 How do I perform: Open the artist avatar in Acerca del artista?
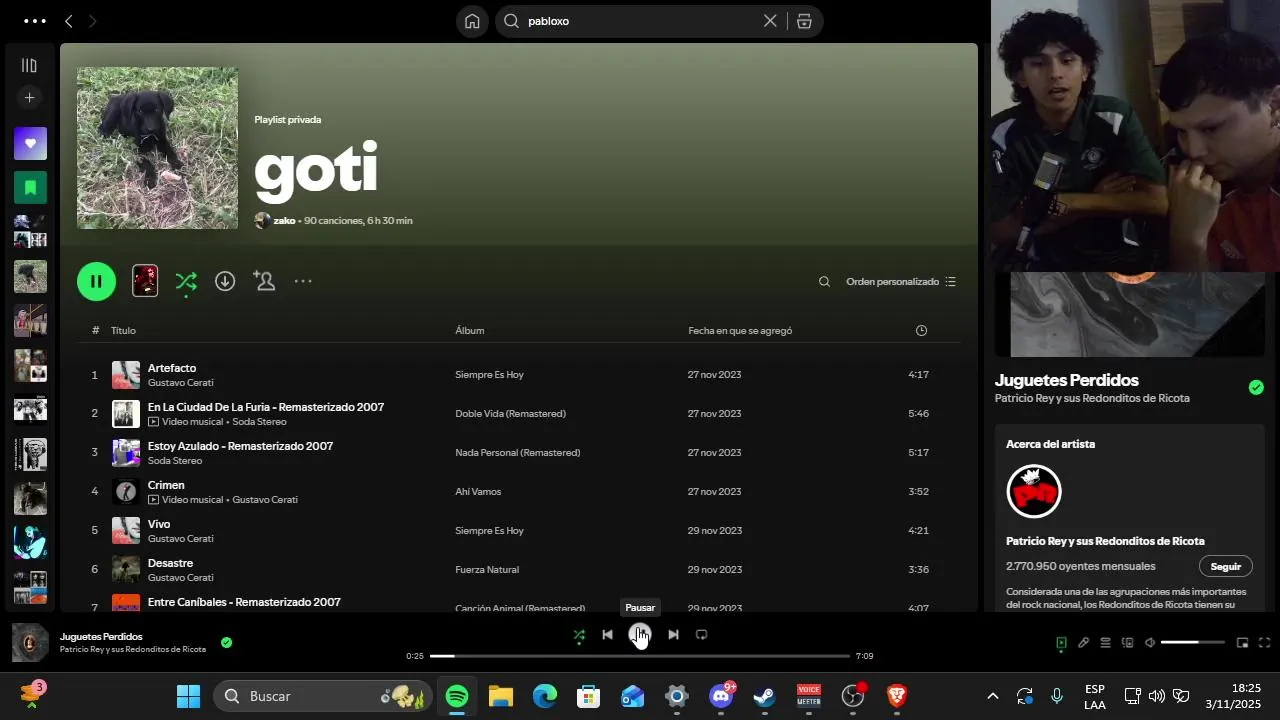click(1033, 492)
